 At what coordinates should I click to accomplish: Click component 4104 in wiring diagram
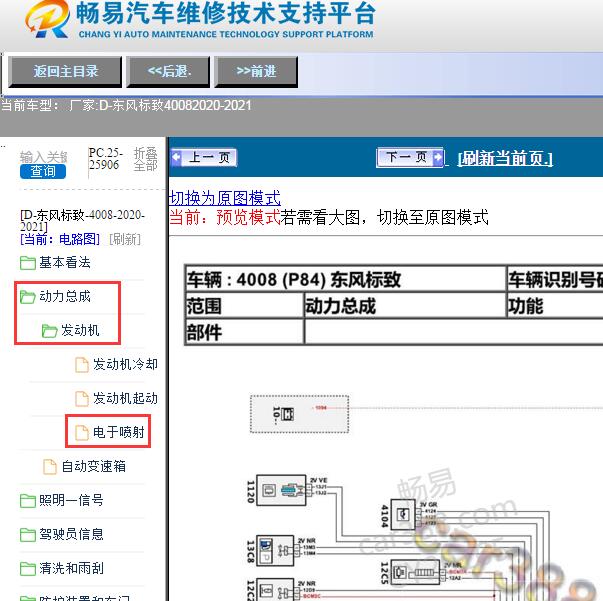tap(403, 514)
